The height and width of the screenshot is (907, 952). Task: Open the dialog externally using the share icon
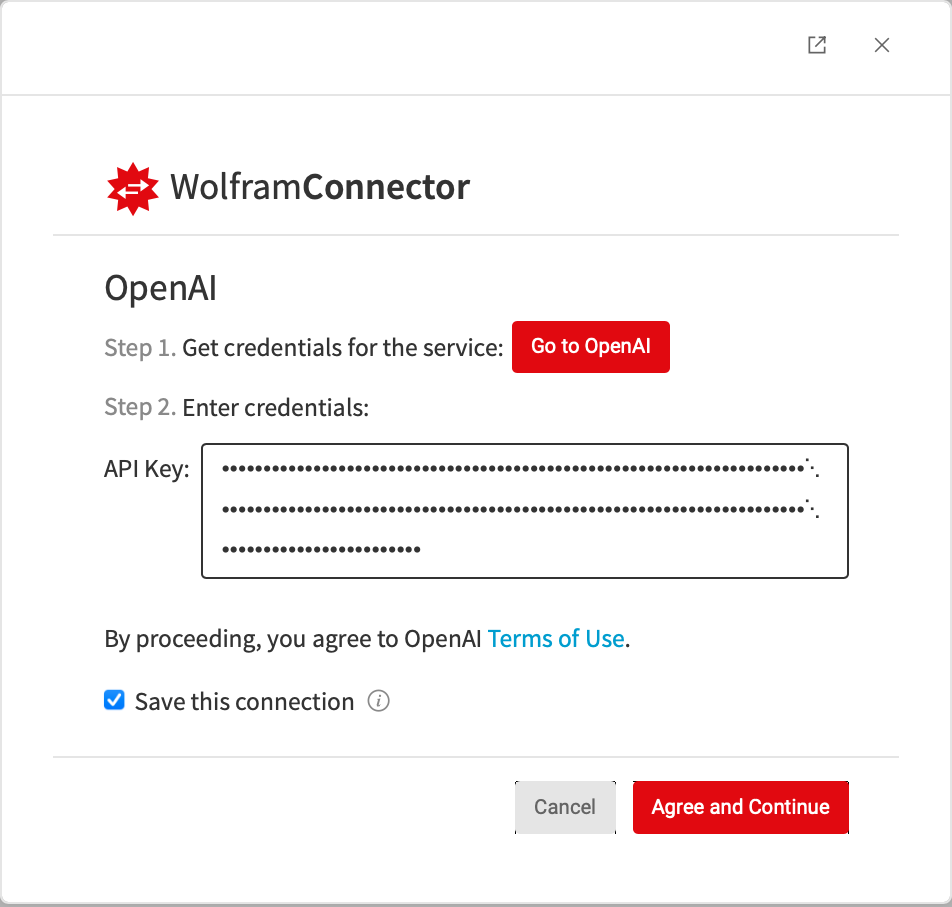[x=816, y=45]
